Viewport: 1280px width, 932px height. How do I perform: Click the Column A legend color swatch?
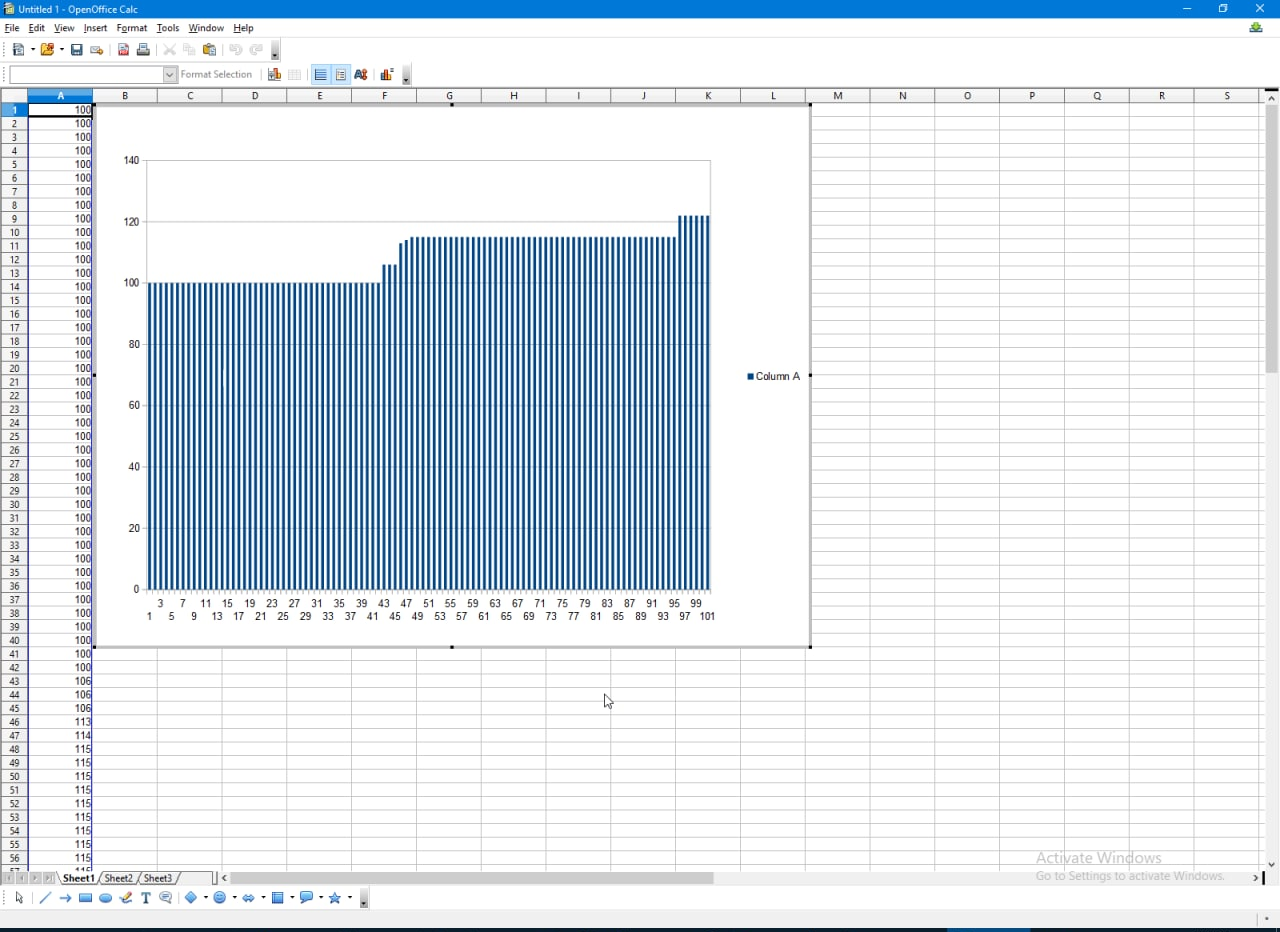pos(750,377)
